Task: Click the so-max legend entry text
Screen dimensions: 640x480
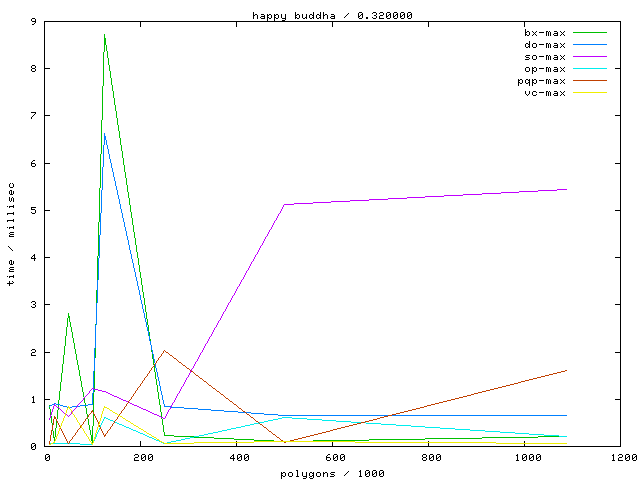Action: pos(545,57)
